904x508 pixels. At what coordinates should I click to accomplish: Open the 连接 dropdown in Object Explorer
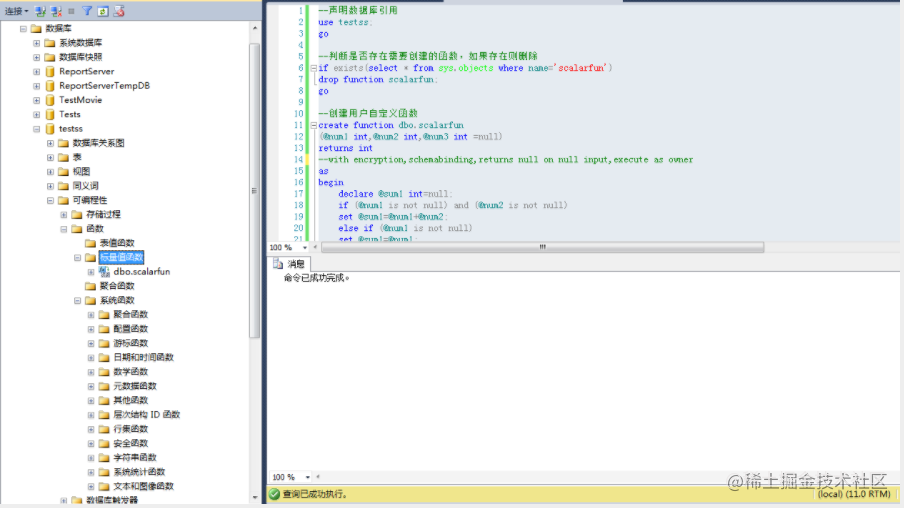coord(17,11)
